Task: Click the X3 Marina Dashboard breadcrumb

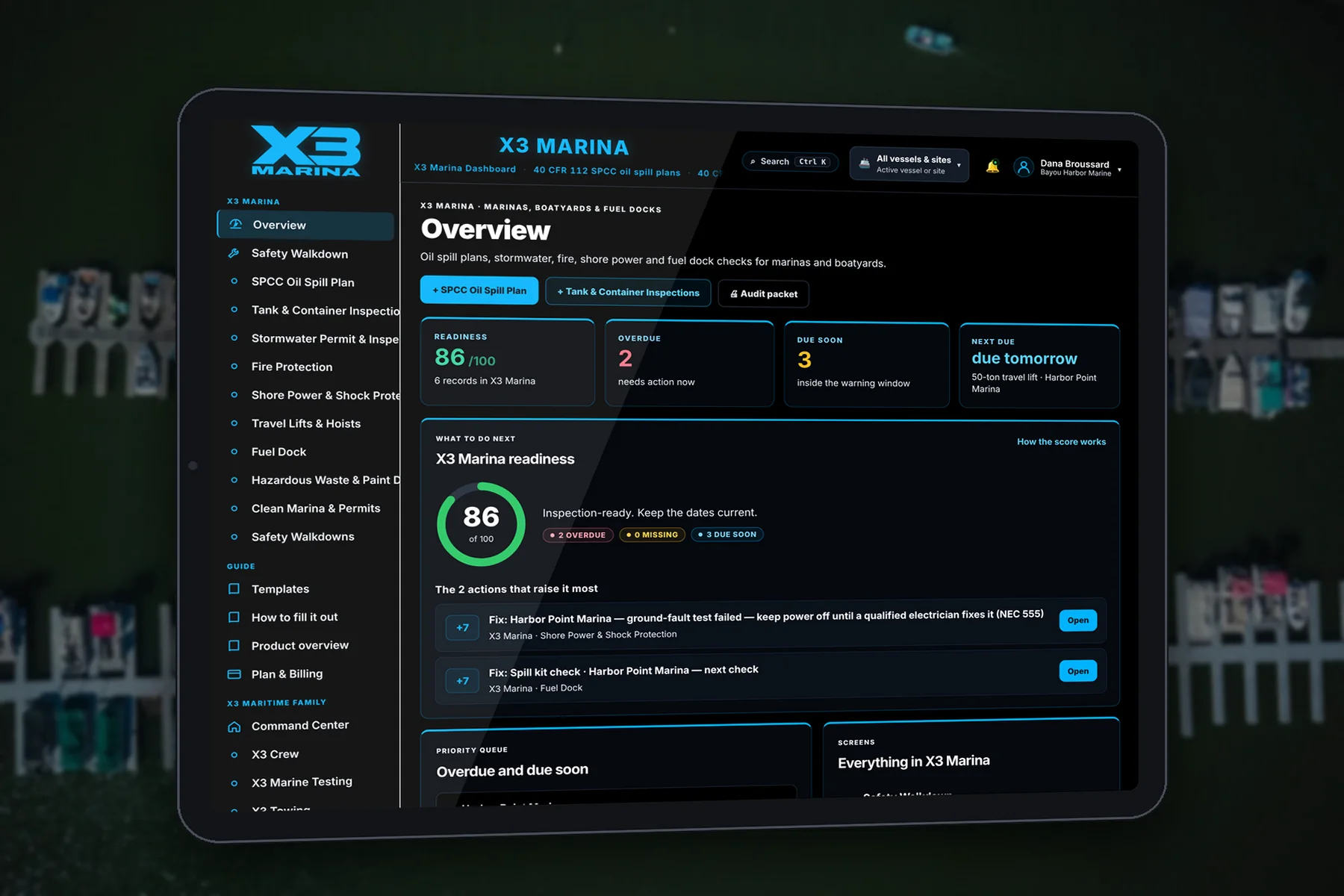Action: pyautogui.click(x=465, y=169)
